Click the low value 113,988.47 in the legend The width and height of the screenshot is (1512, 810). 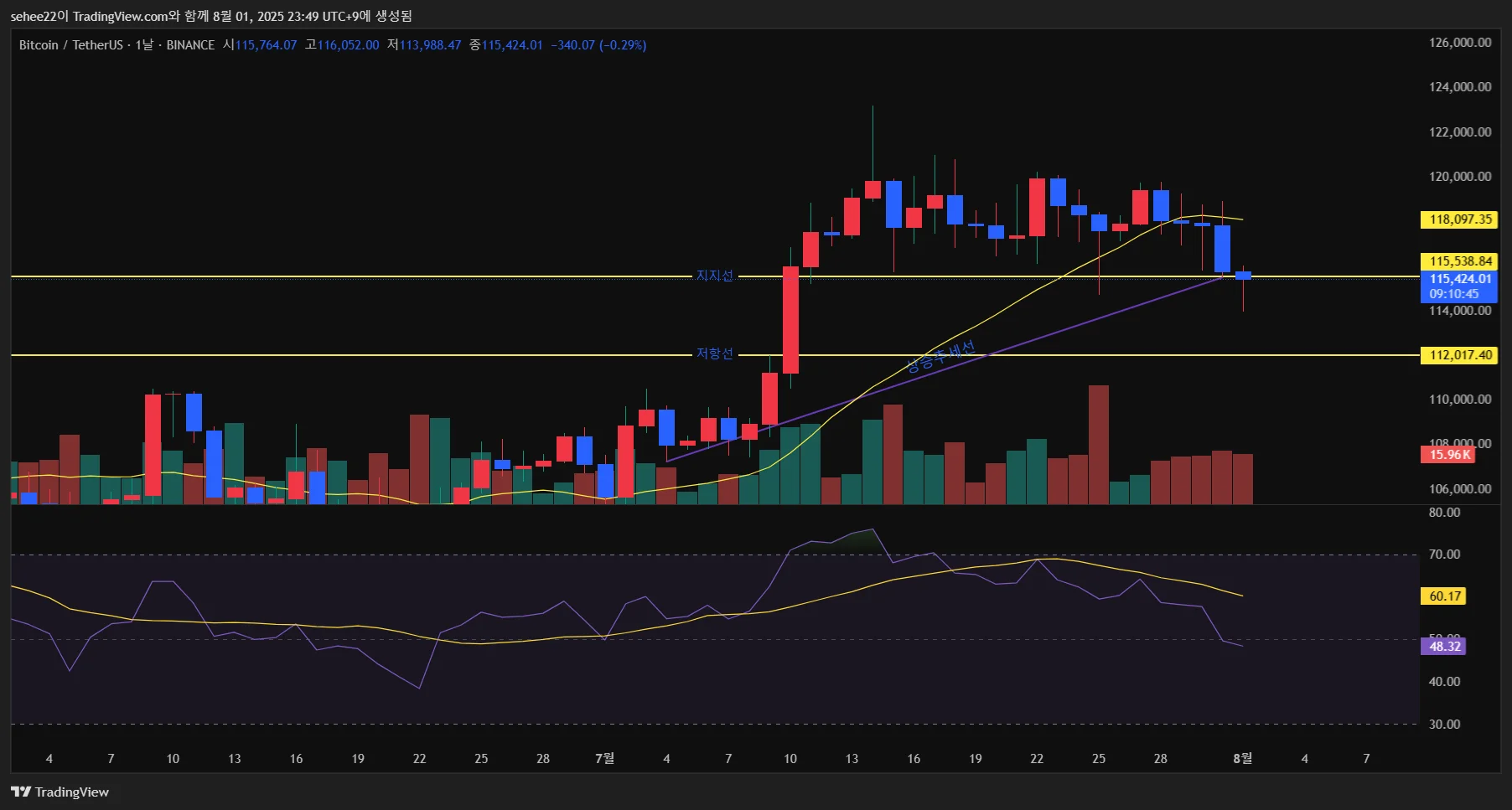click(x=430, y=45)
